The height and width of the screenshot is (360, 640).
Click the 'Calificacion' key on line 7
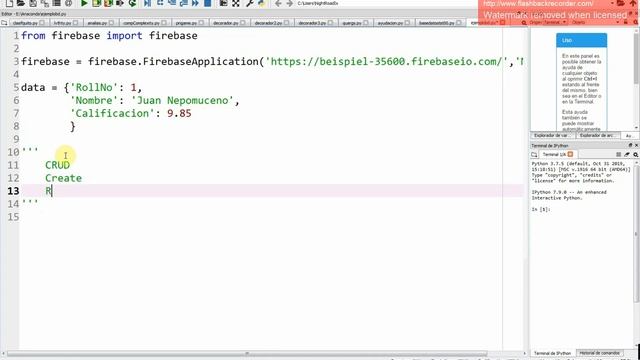pyautogui.click(x=112, y=113)
